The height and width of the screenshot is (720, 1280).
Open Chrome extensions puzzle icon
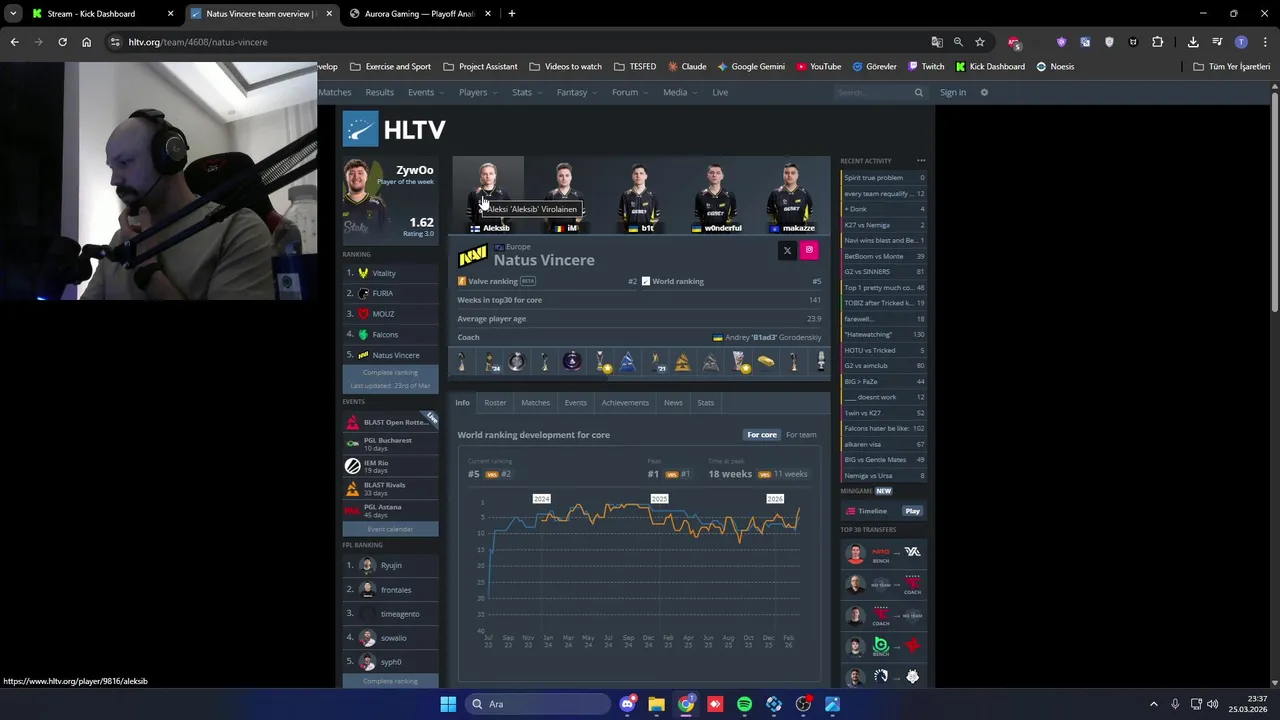pos(1158,42)
